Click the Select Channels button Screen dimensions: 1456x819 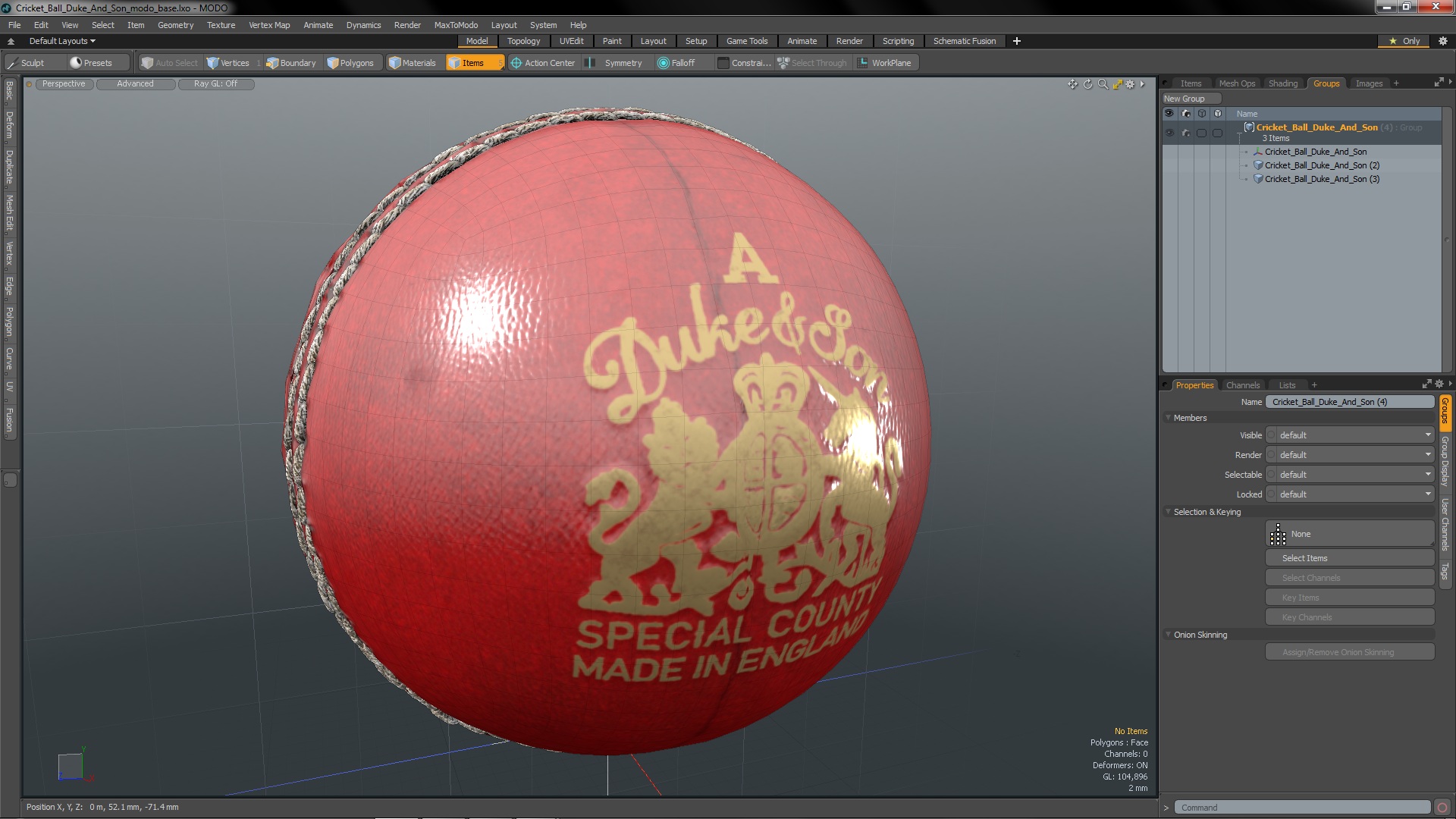pos(1350,578)
